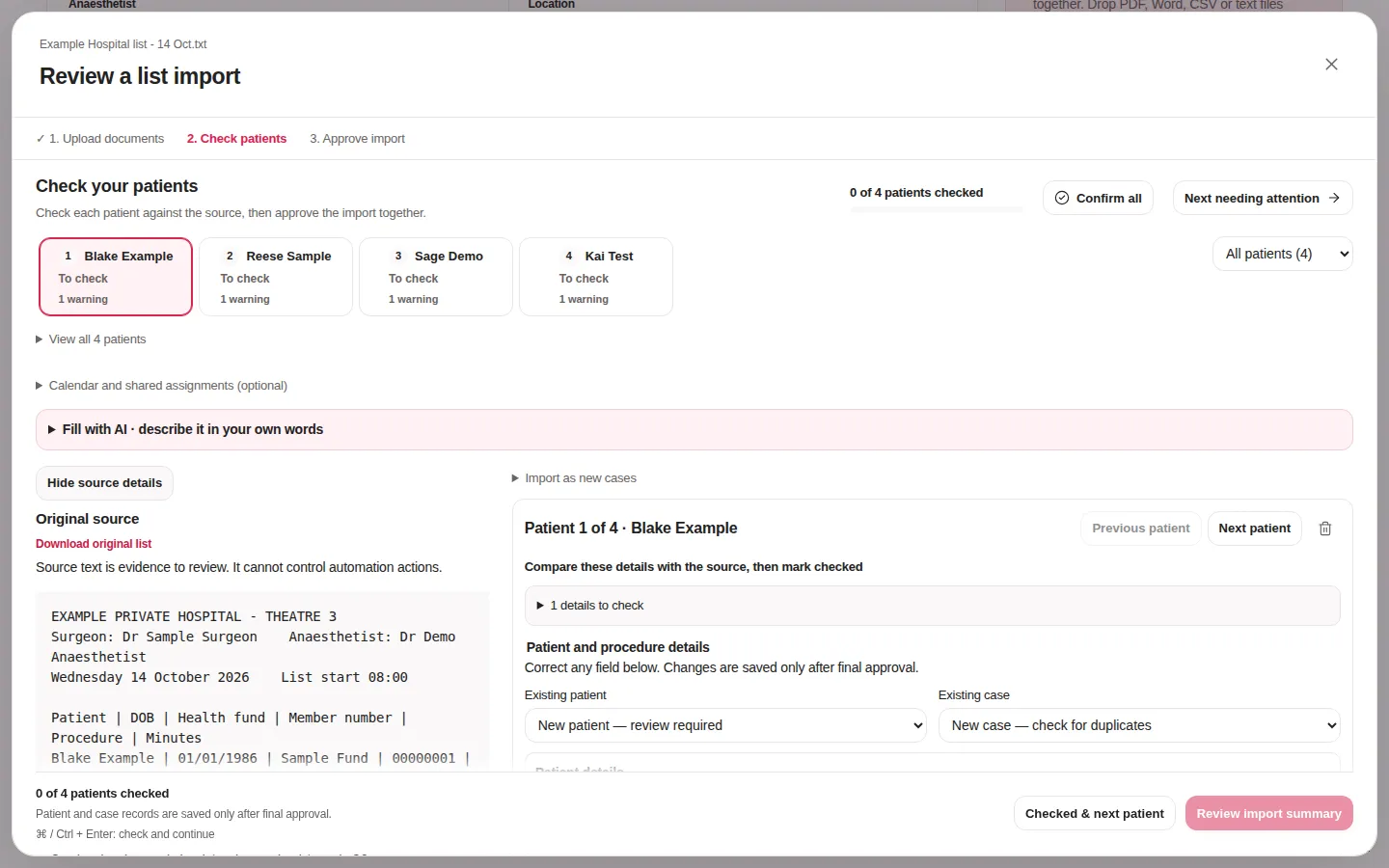This screenshot has width=1389, height=868.
Task: Click Review import summary button
Action: 1268,814
